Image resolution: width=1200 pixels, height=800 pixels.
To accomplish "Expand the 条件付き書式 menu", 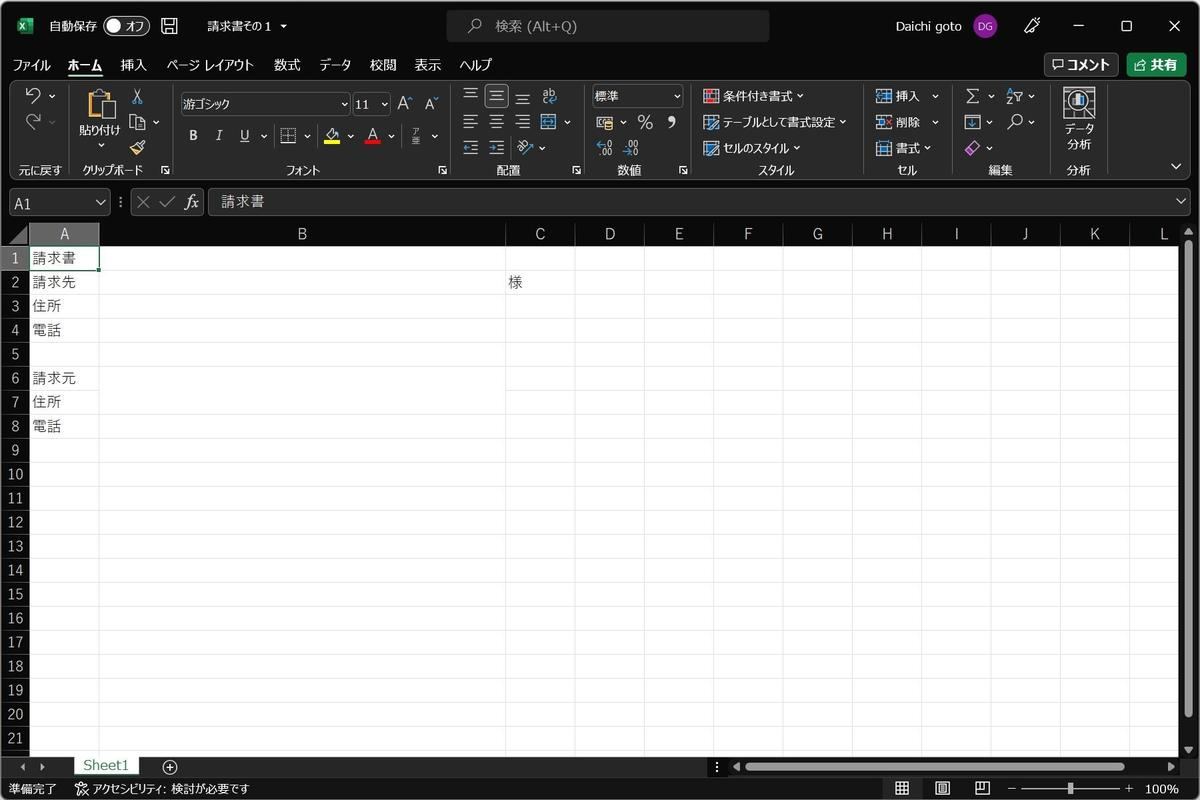I will point(754,96).
